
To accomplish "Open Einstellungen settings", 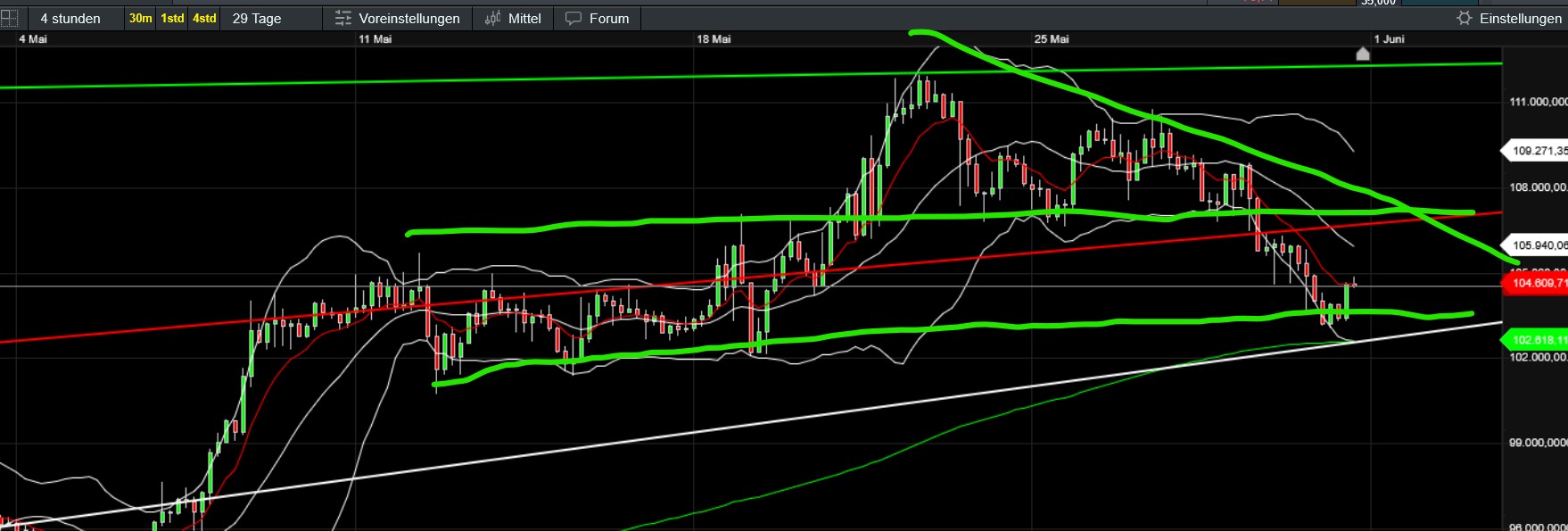I will 1509,18.
